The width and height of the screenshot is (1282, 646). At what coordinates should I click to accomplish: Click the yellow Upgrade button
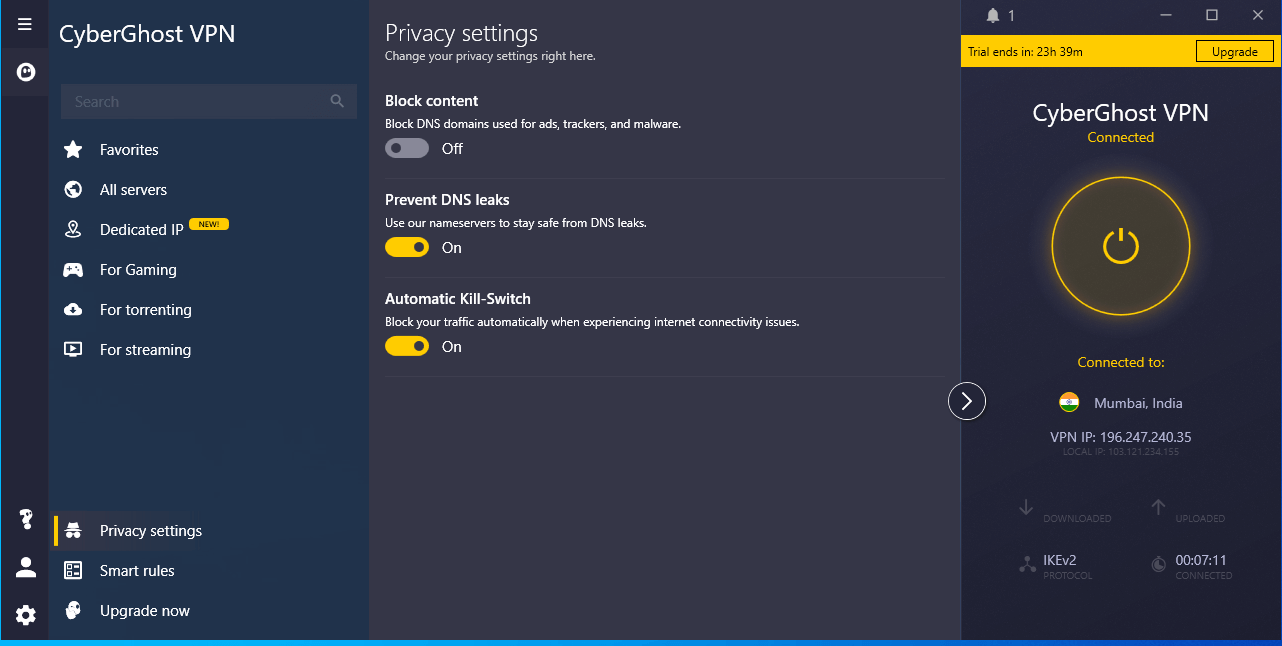point(1235,52)
